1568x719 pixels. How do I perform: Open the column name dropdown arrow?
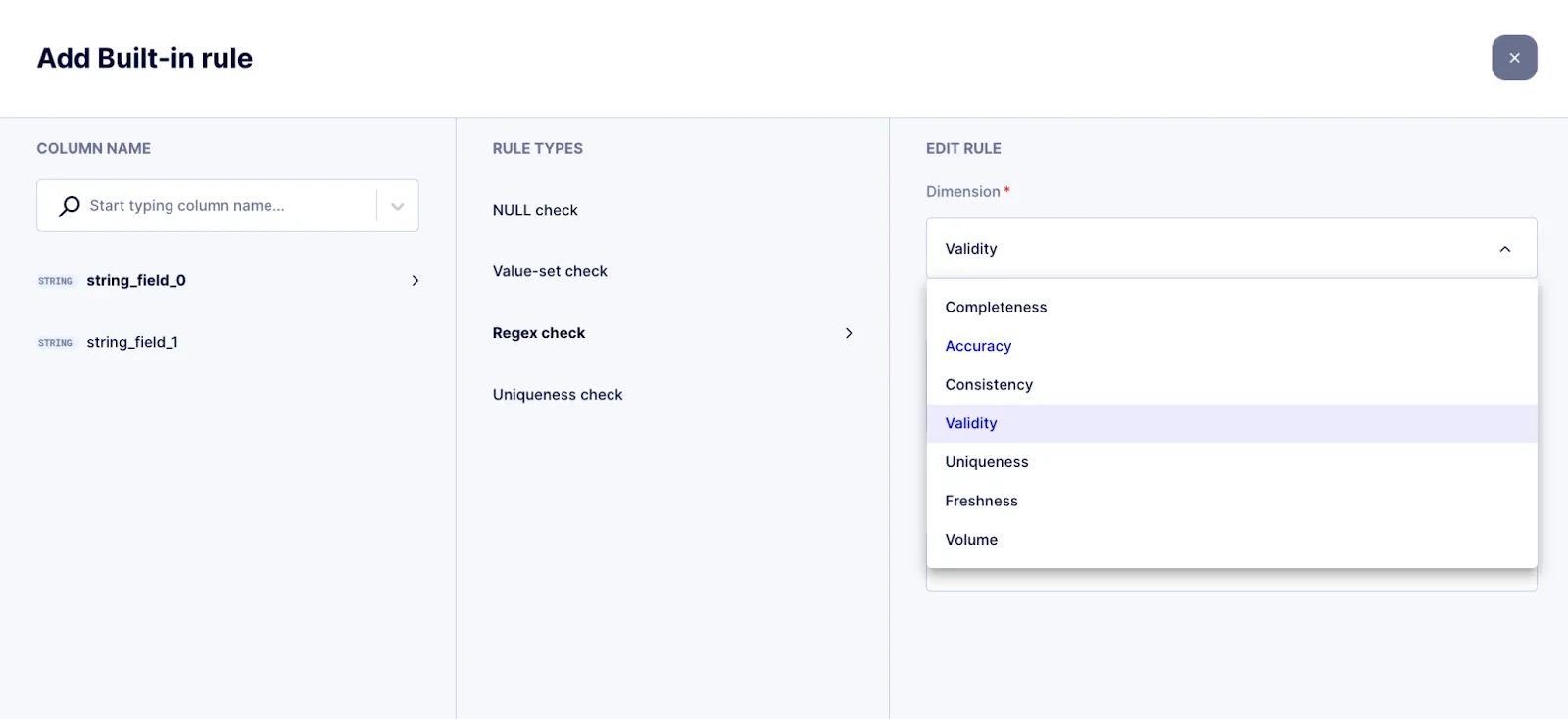[x=397, y=206]
